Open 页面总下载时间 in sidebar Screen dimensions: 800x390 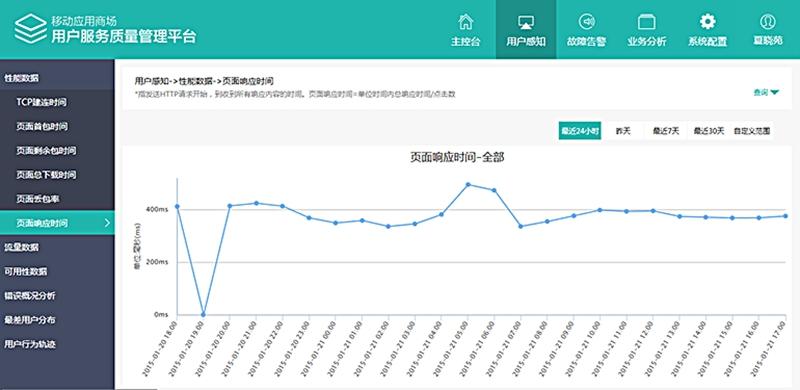57,175
